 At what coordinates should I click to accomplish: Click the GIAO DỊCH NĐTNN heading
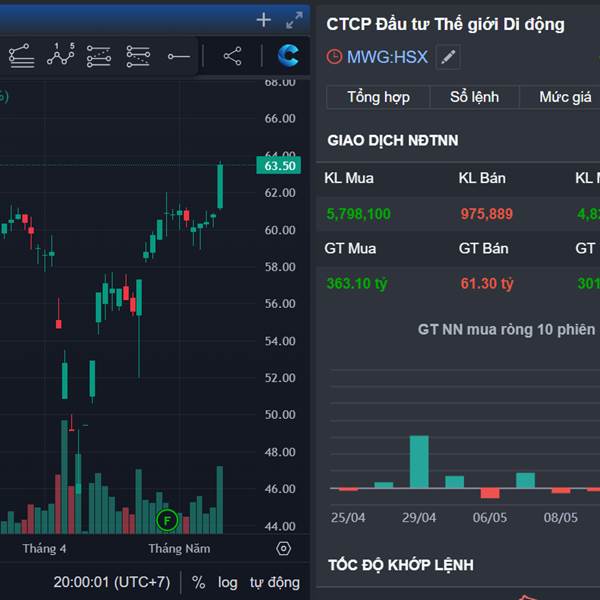(x=393, y=140)
